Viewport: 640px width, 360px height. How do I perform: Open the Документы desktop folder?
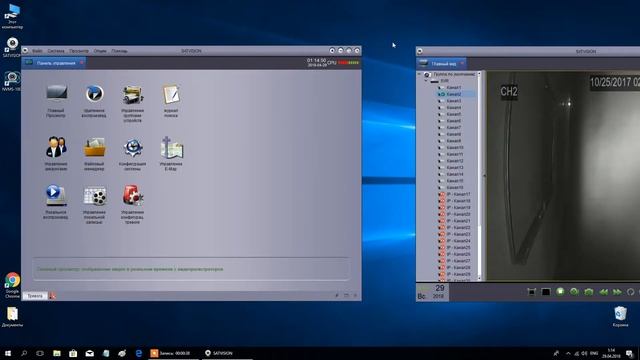pos(12,317)
